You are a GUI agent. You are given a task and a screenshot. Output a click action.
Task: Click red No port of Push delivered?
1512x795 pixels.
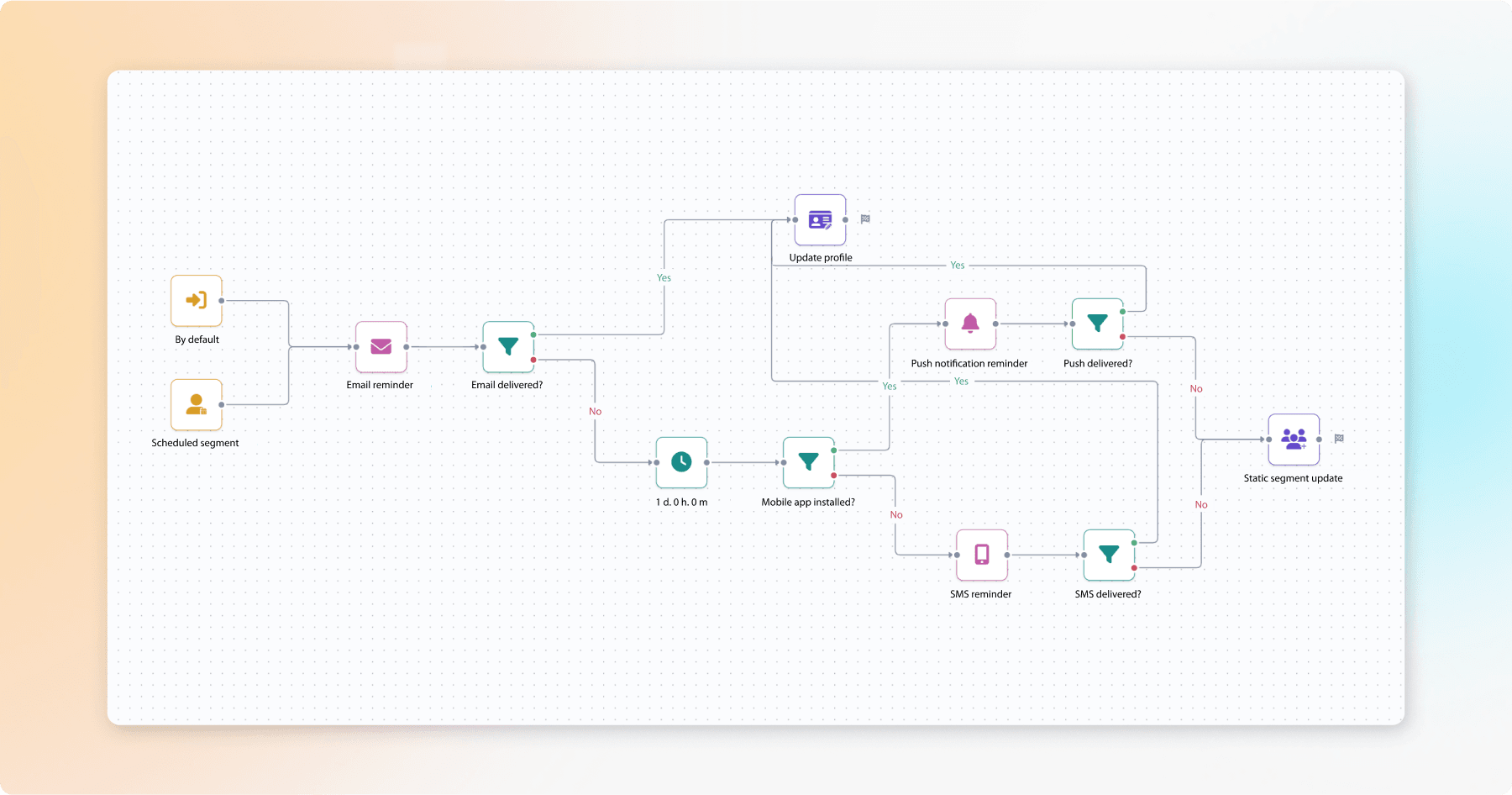point(1122,337)
